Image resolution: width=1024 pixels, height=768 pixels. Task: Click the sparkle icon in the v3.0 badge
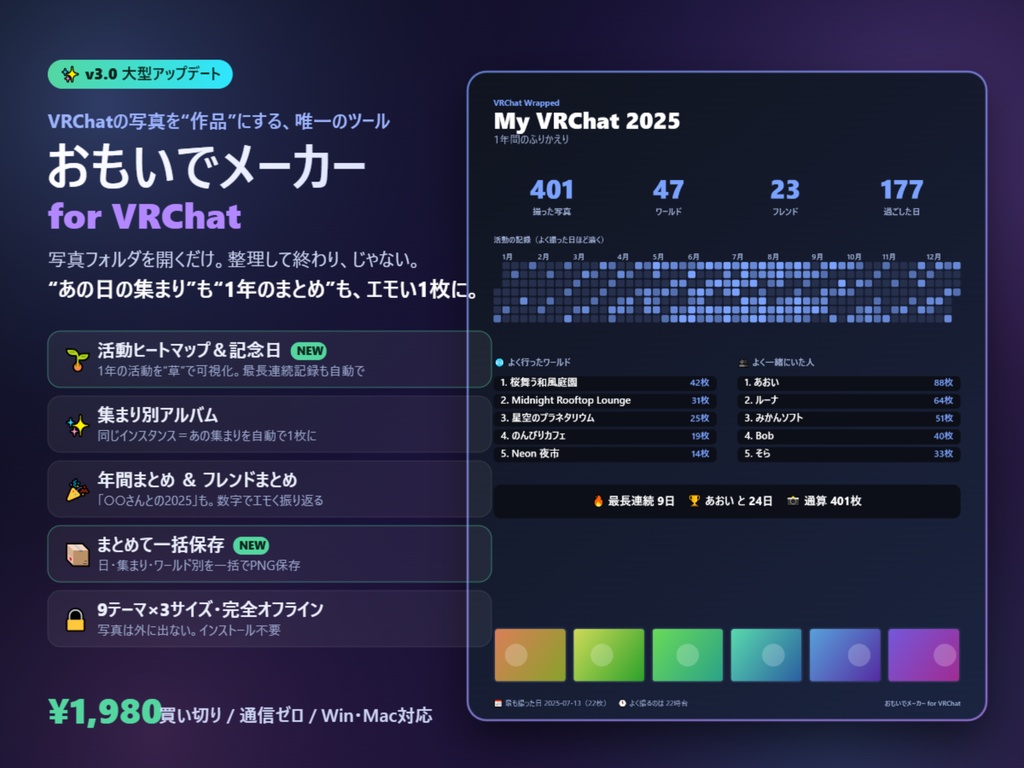point(69,74)
